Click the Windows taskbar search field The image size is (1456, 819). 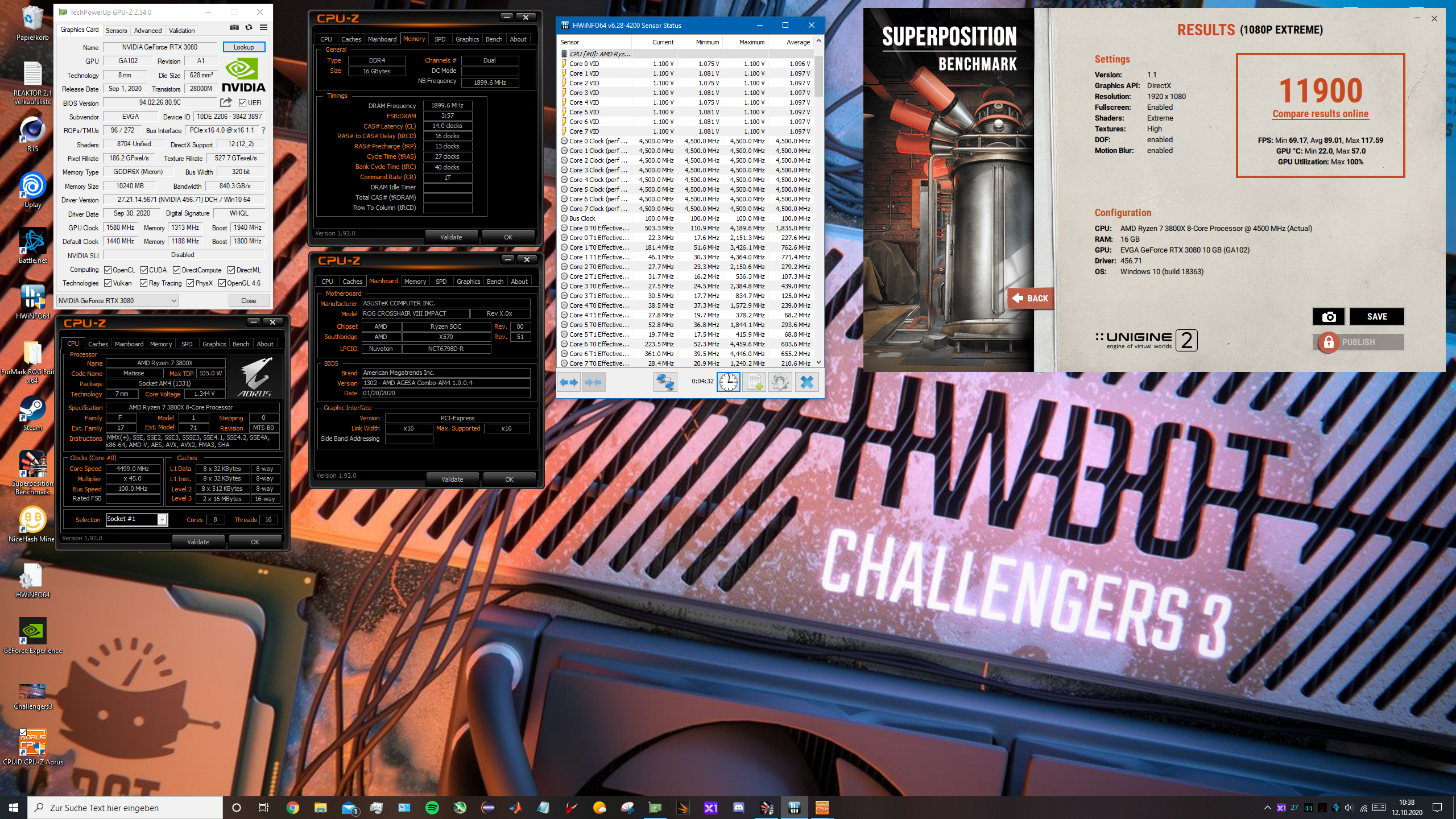tap(125, 808)
